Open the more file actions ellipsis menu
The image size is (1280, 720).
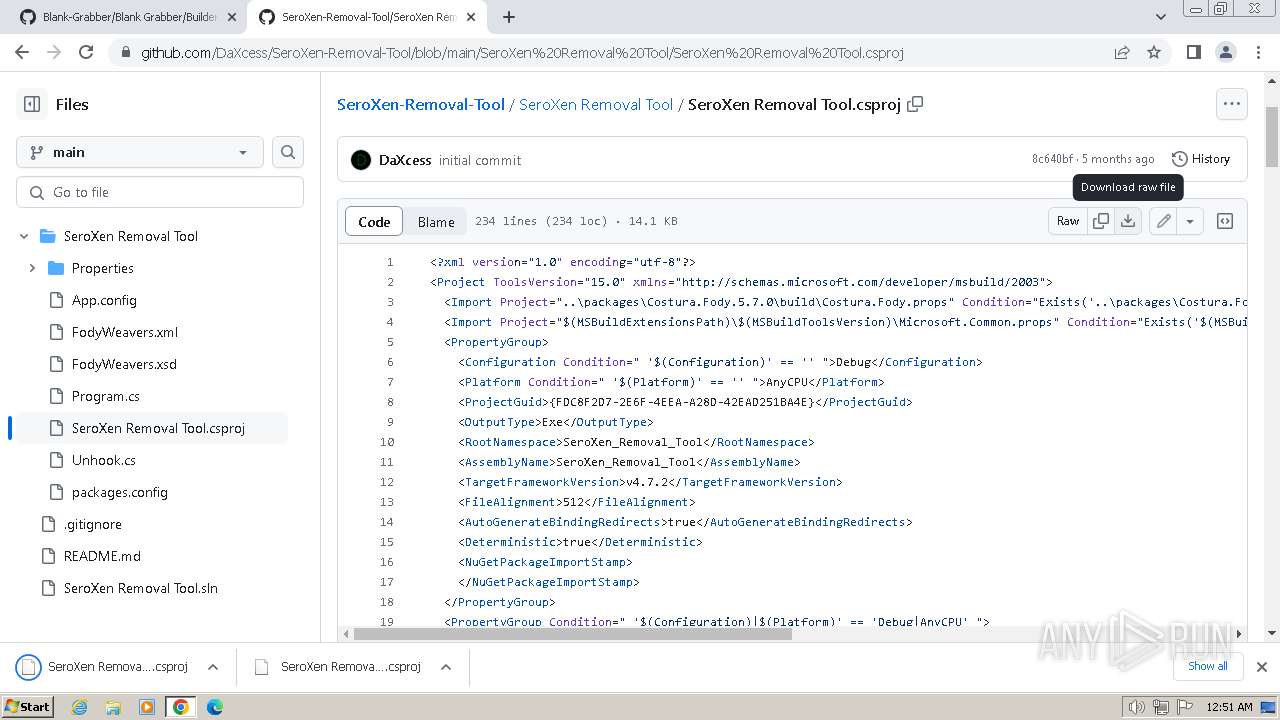click(x=1232, y=104)
